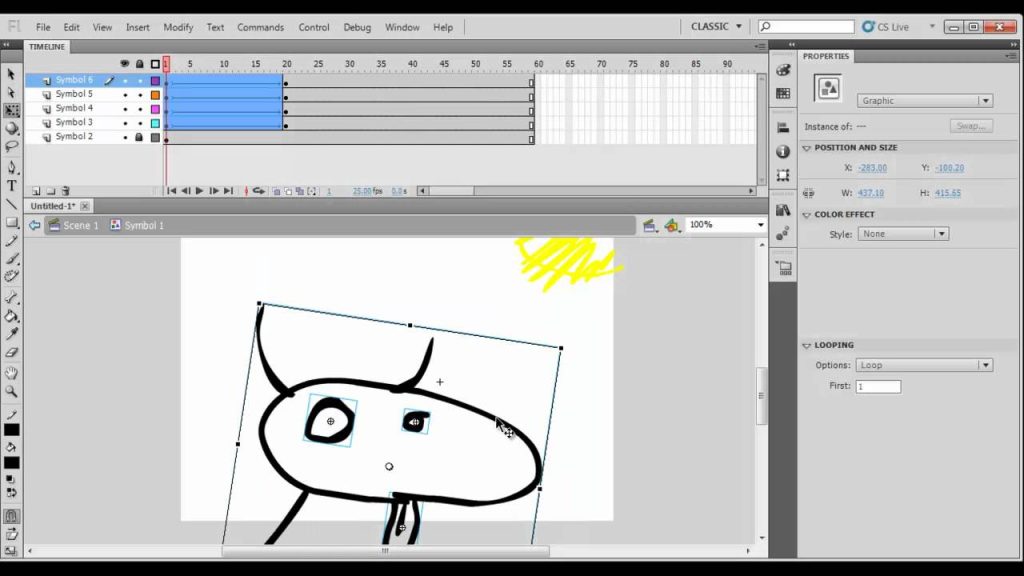
Task: Open the Graphic instance type dropdown
Action: coord(925,101)
